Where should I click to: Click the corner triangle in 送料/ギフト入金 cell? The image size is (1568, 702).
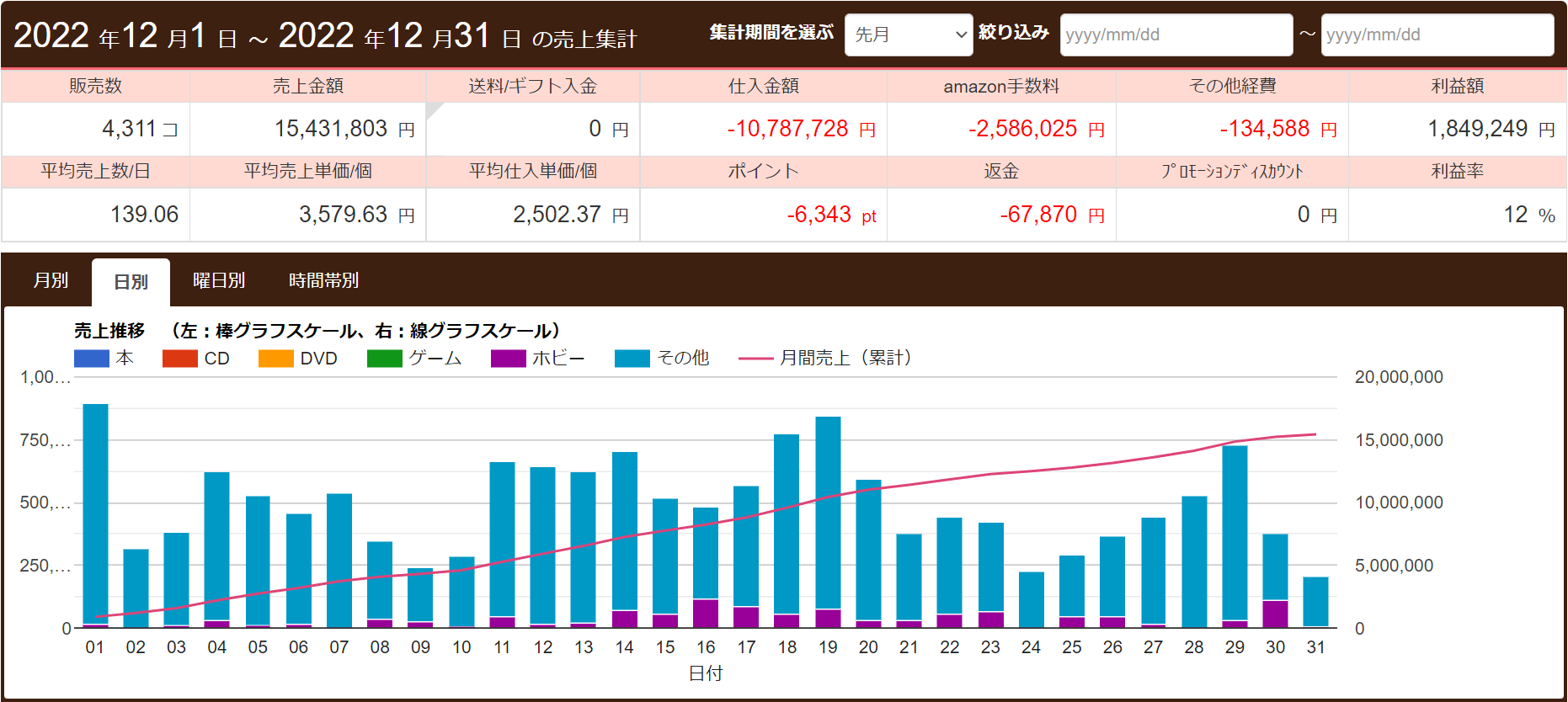433,109
